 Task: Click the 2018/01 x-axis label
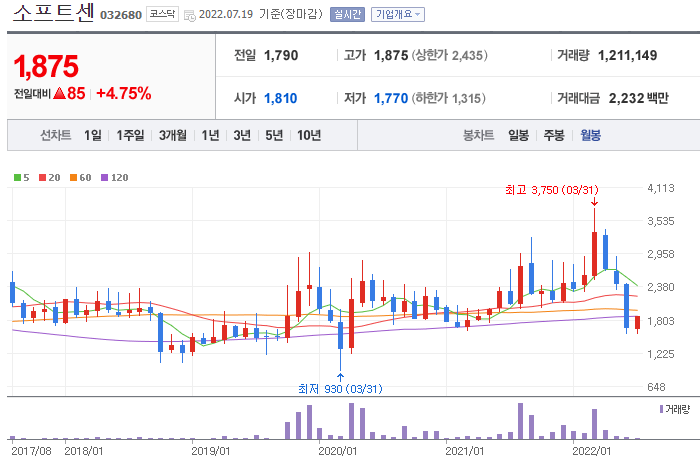pos(84,451)
